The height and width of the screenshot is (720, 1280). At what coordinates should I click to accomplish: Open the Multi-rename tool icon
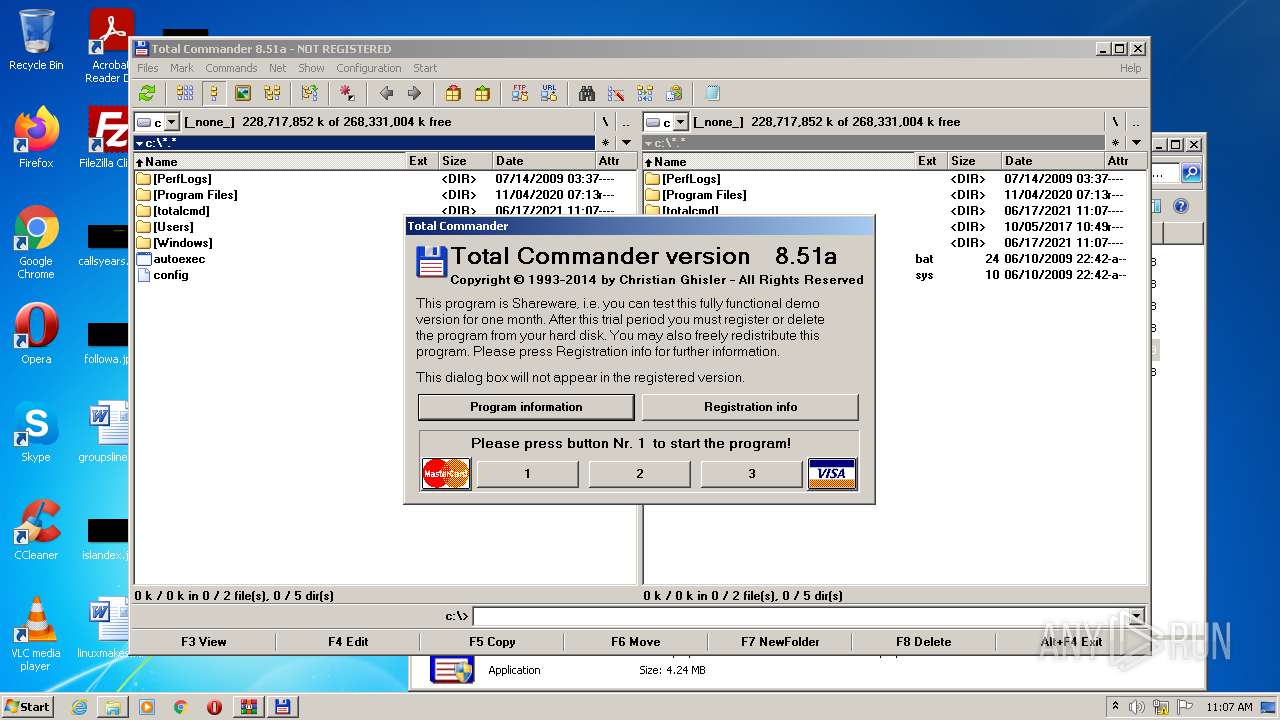(616, 93)
